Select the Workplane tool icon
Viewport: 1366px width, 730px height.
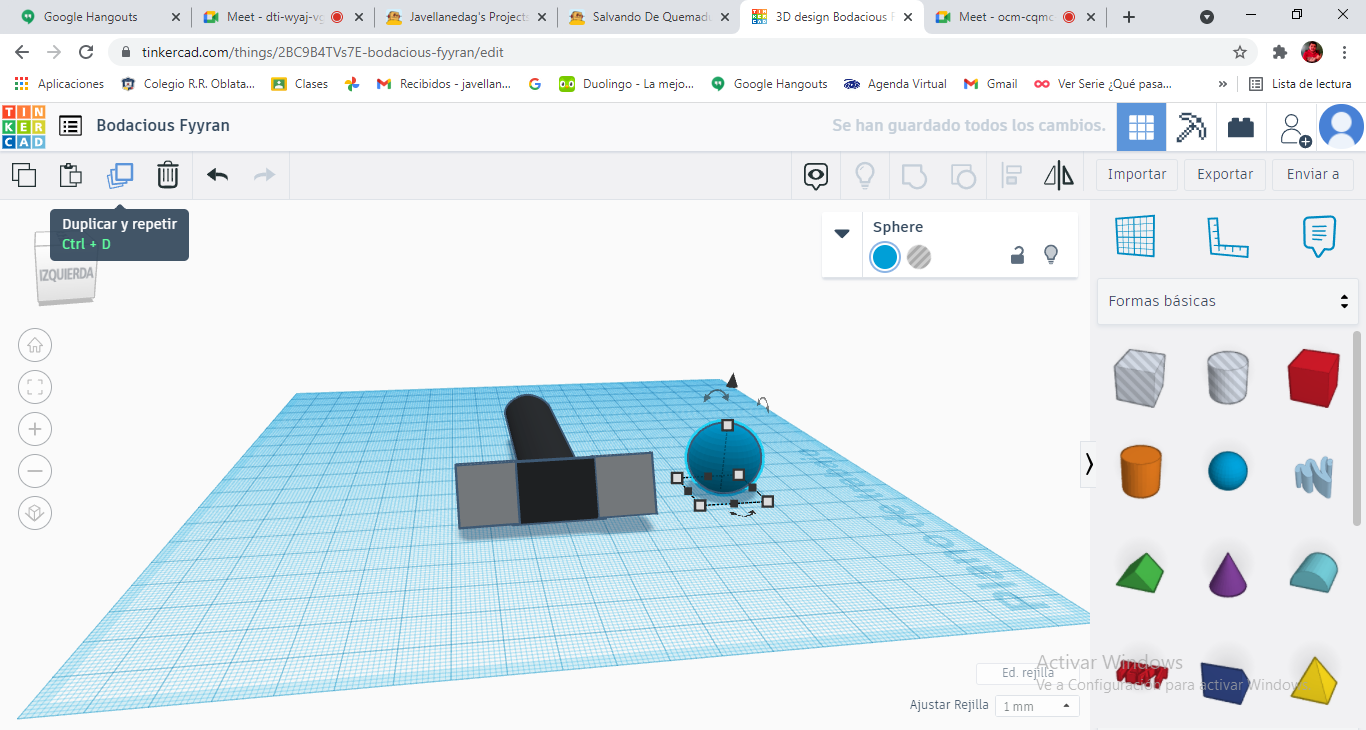click(1135, 236)
